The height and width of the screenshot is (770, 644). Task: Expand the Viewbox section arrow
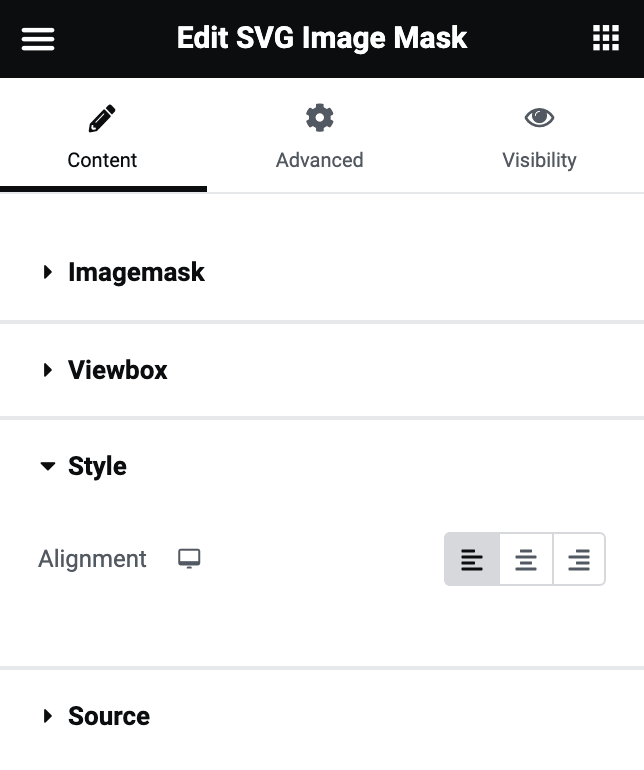[48, 370]
